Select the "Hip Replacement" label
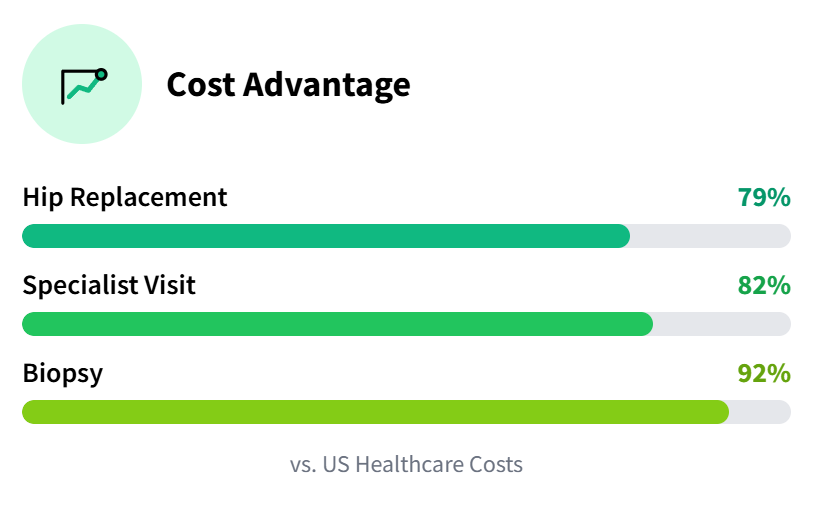821x519 pixels. [125, 197]
